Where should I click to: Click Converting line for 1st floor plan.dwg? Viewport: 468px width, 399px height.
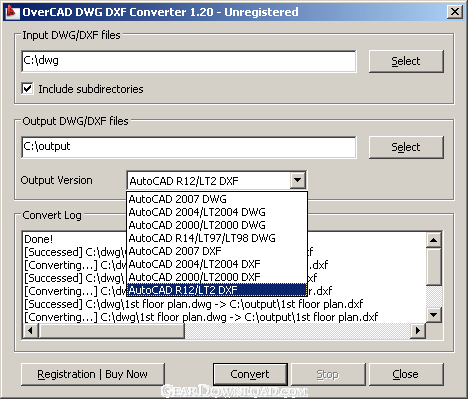click(x=201, y=317)
